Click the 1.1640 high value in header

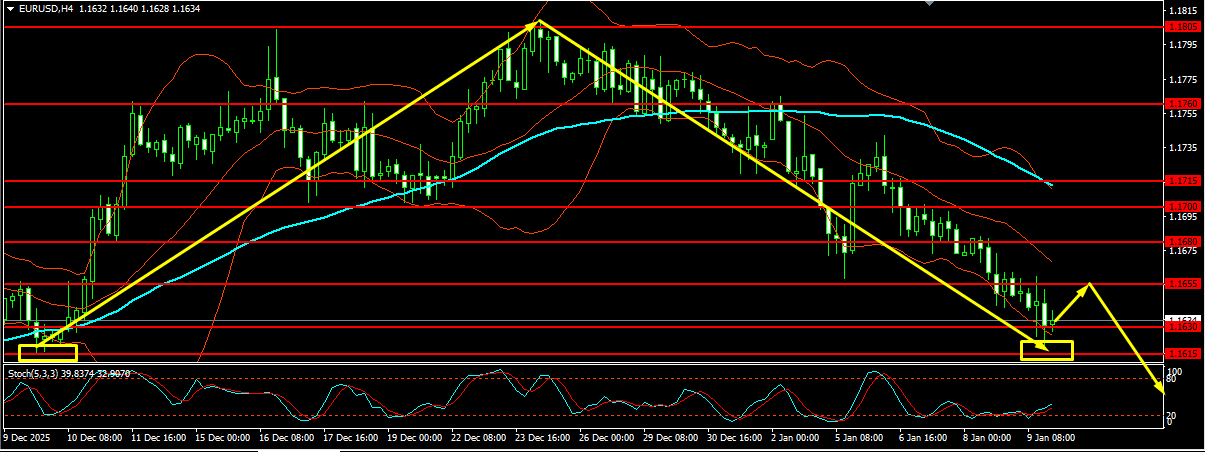pos(126,8)
